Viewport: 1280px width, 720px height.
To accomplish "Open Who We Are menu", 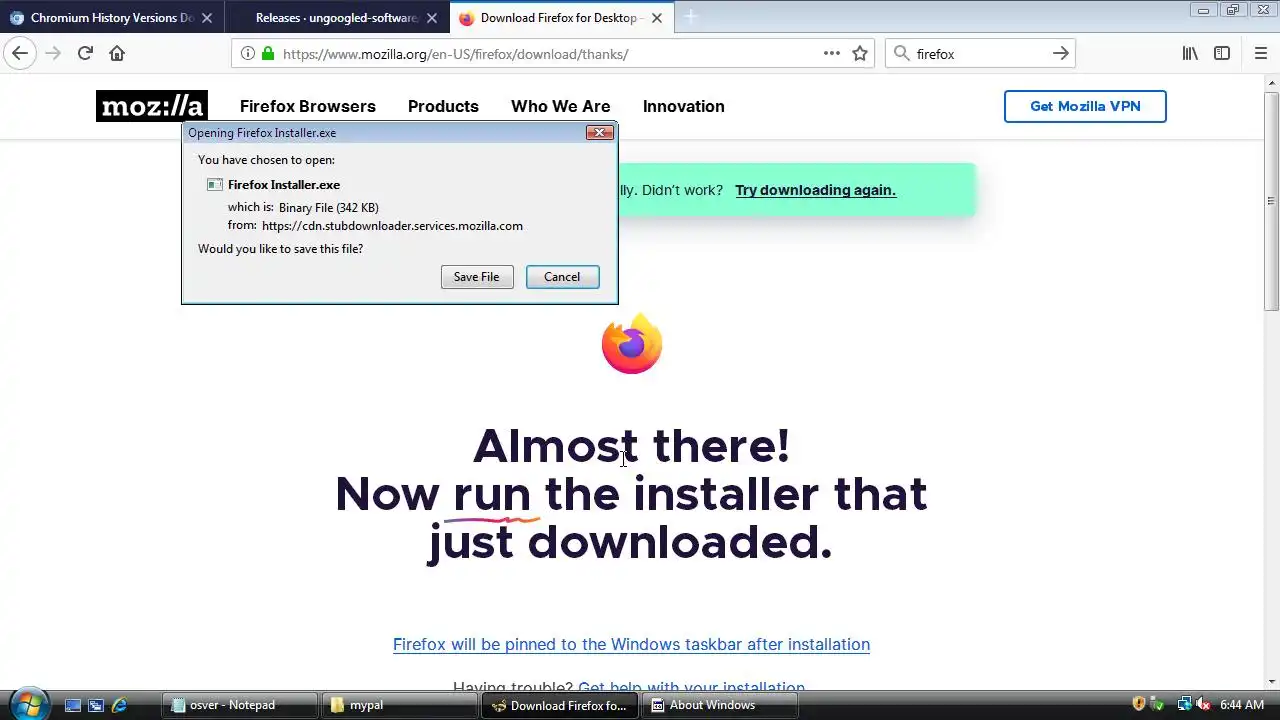I will (x=560, y=106).
